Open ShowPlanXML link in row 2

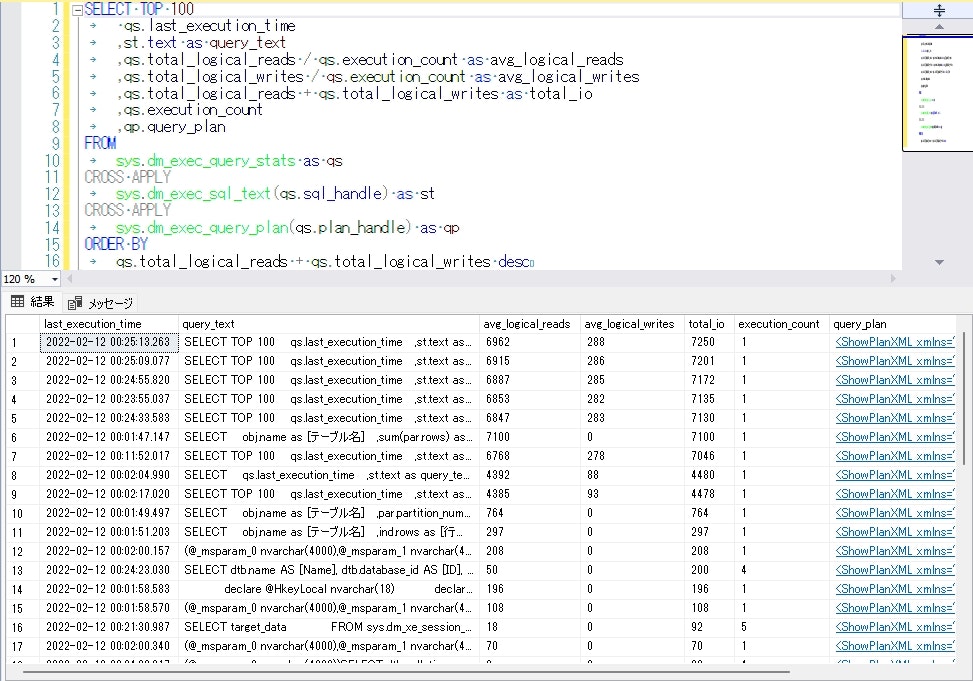pyautogui.click(x=894, y=361)
